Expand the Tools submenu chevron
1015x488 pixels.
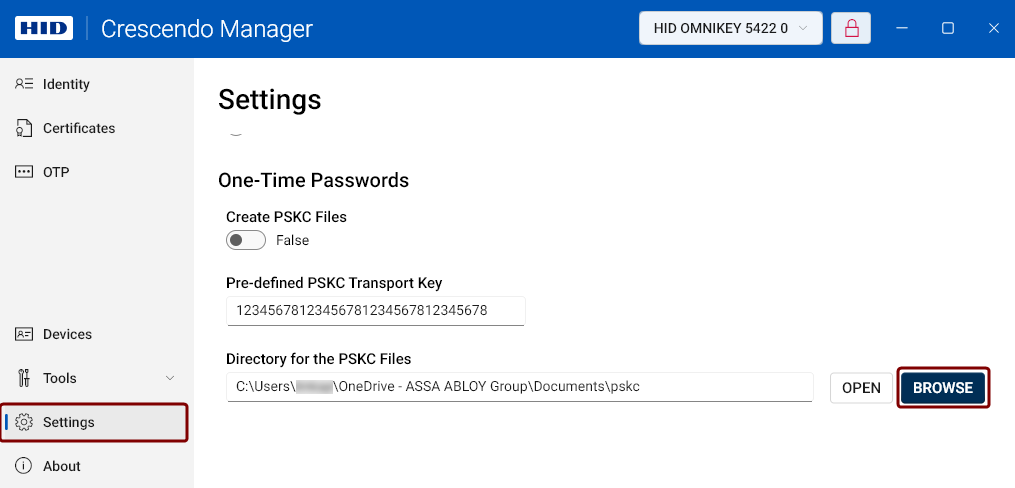click(170, 378)
